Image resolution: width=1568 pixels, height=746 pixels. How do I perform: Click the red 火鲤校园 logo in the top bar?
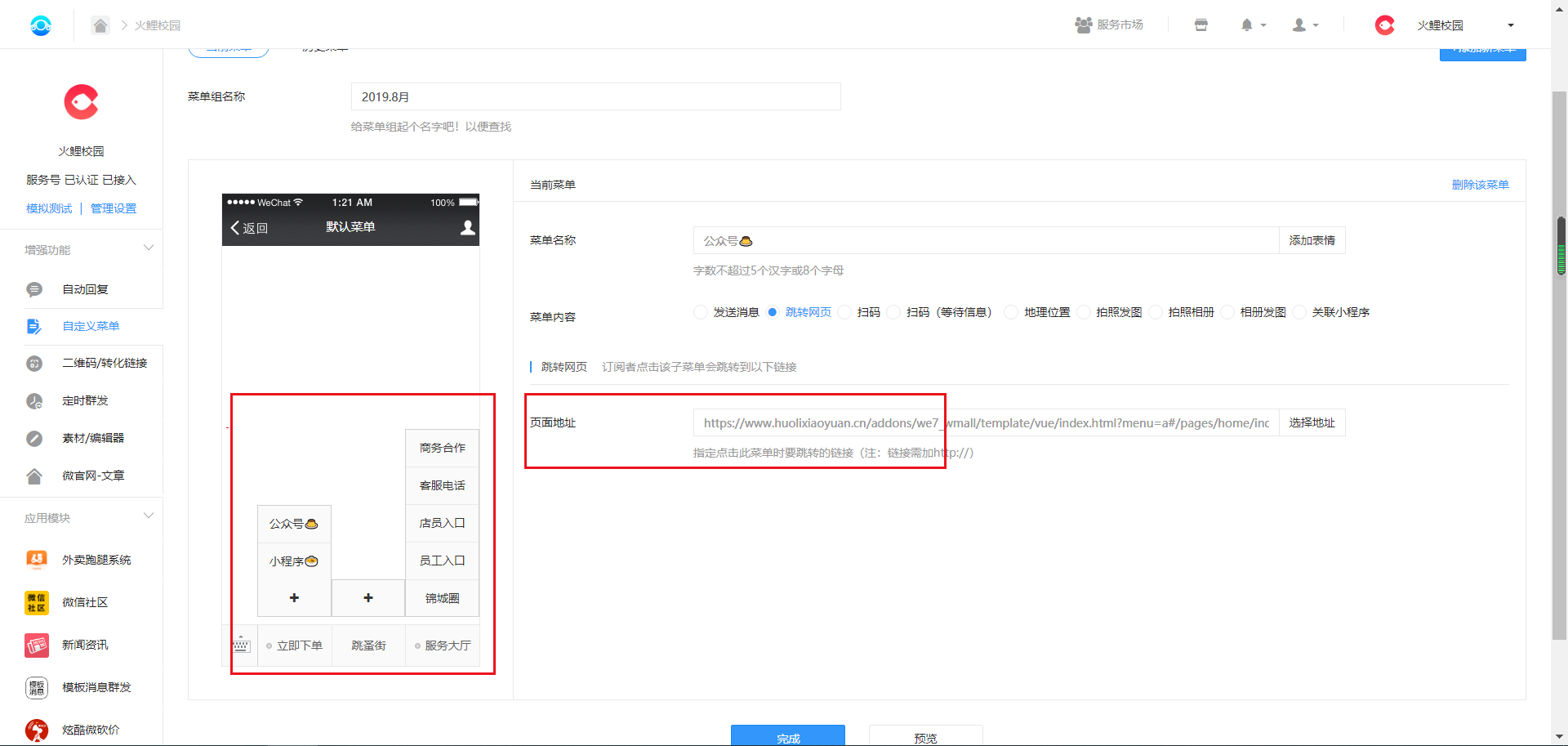tap(1385, 25)
